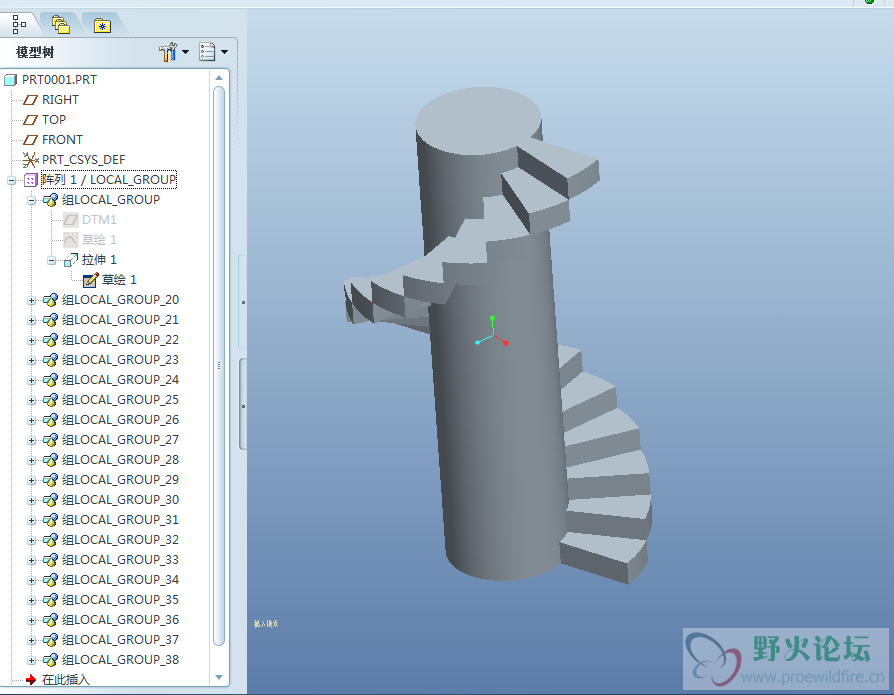Click the 组LOCAL_GROUP_31 group icon
The width and height of the screenshot is (894, 695).
pyautogui.click(x=51, y=519)
